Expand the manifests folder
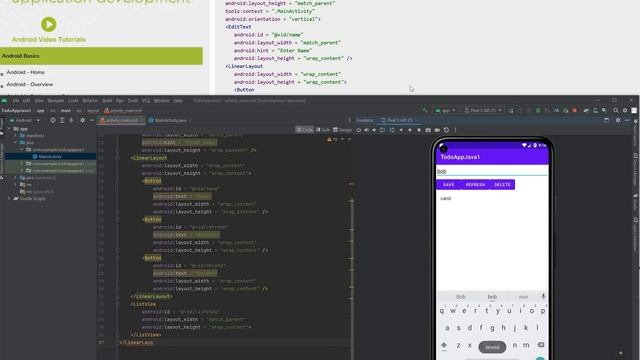640x360 pixels. coord(16,136)
